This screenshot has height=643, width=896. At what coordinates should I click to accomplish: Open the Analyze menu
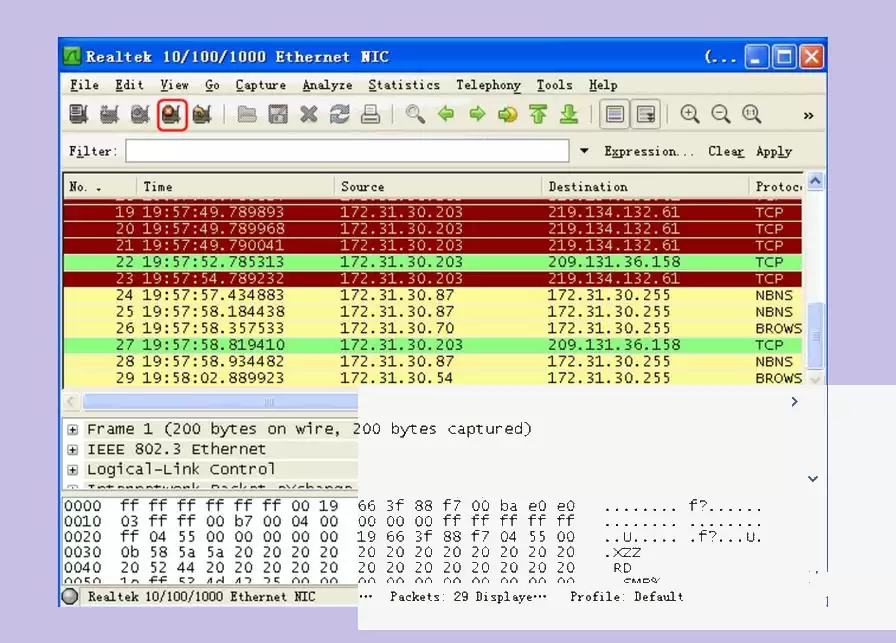coord(327,85)
